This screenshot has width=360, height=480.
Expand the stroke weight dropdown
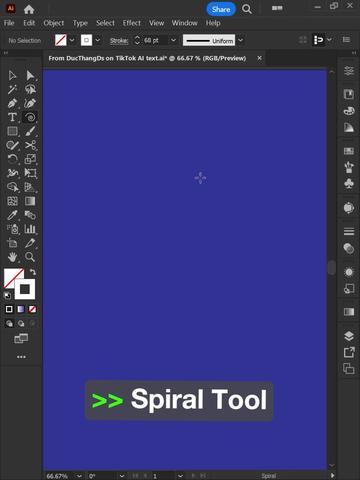173,40
